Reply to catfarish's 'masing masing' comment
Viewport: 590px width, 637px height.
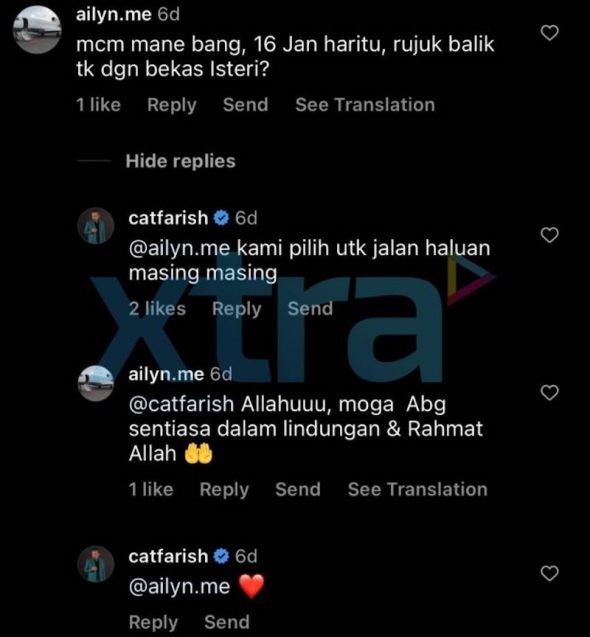[236, 309]
